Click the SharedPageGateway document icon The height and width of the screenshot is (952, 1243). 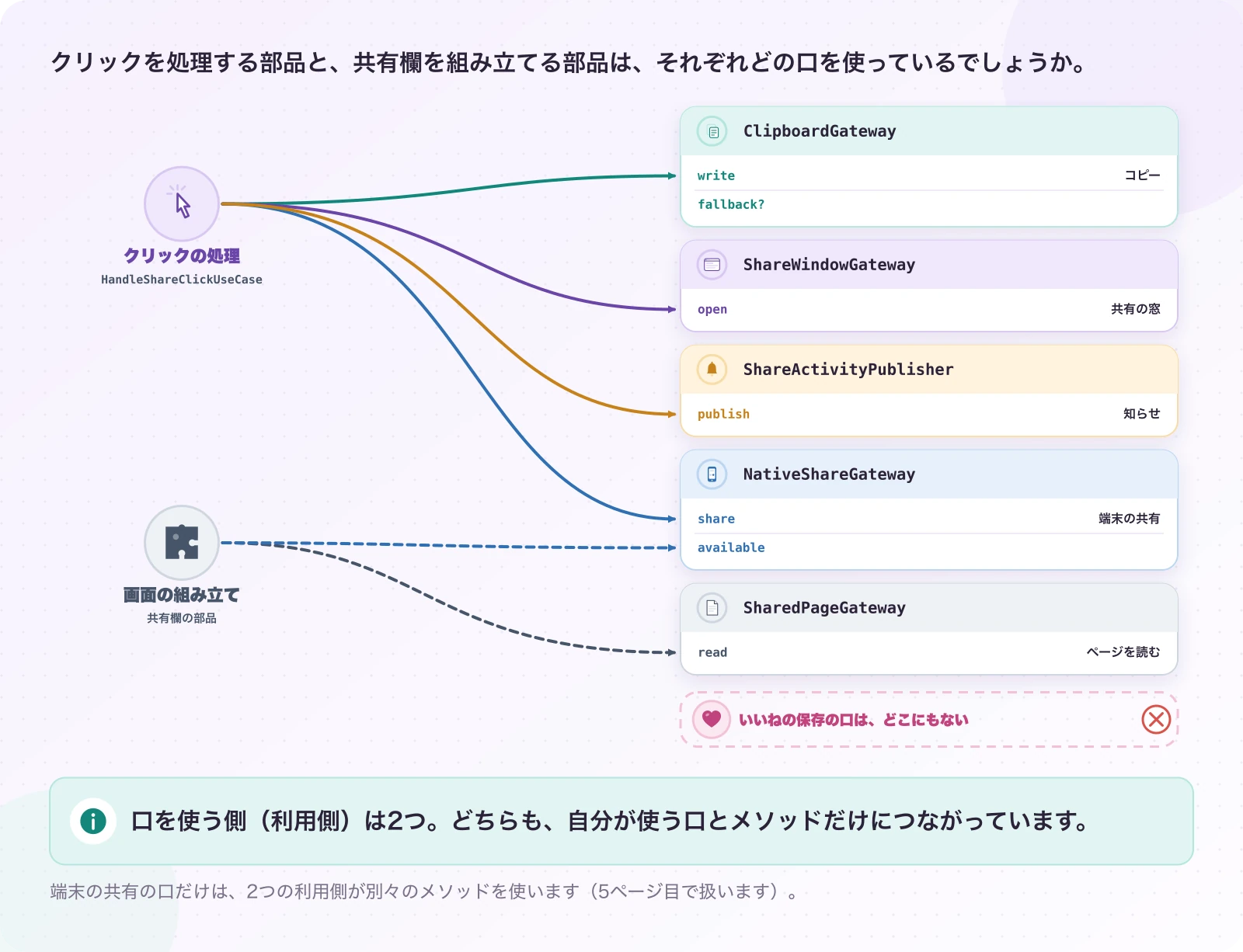click(712, 608)
